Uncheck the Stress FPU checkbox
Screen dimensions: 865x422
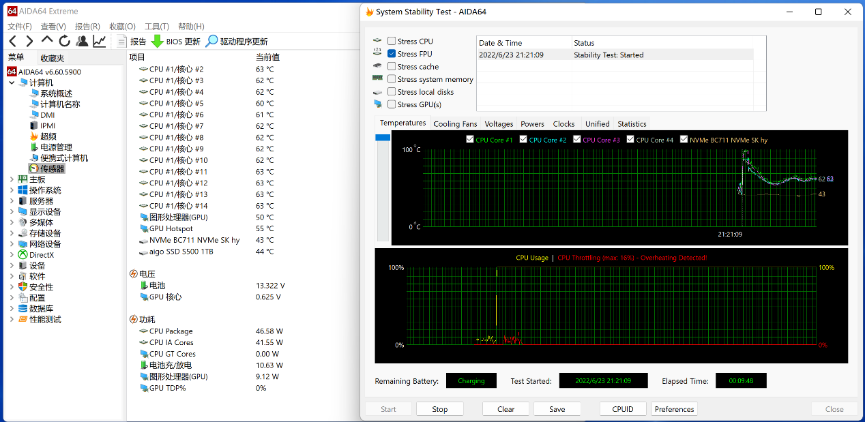(391, 54)
